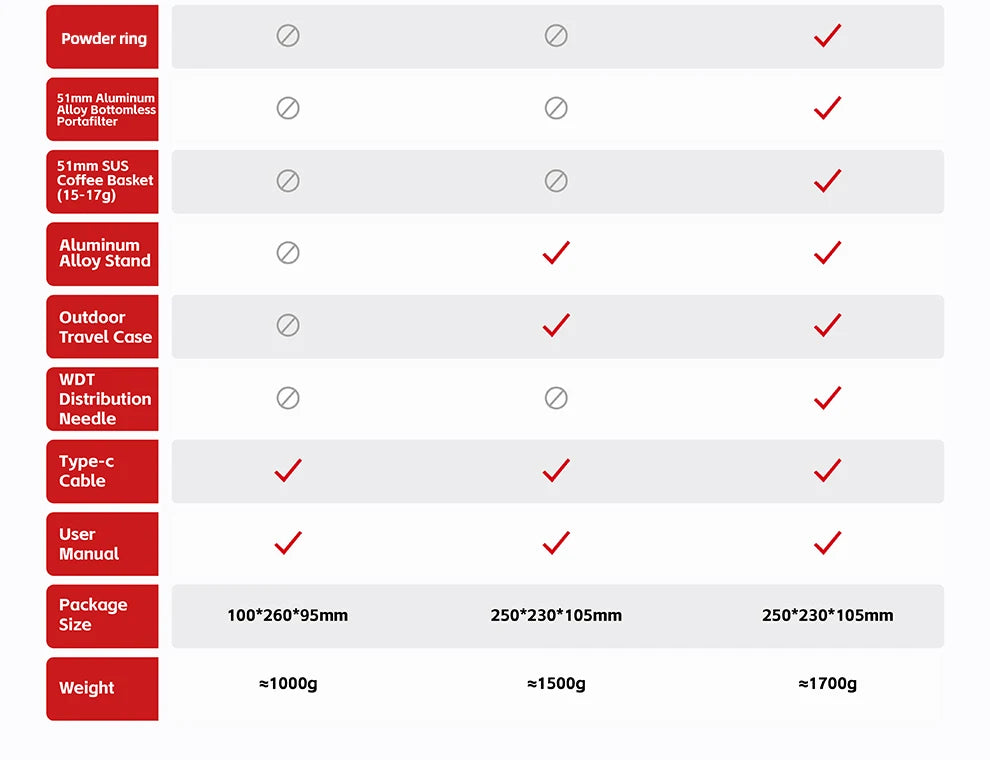Click the last checkmark in User Manual row
990x760 pixels.
827,543
